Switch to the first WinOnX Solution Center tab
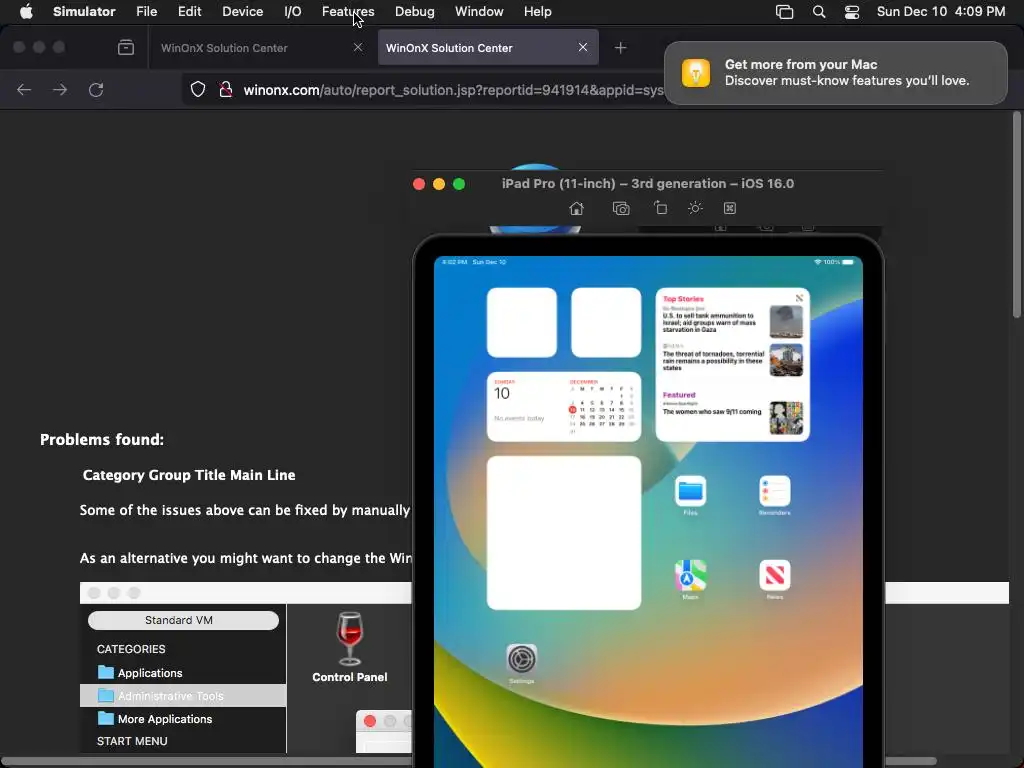 tap(224, 48)
